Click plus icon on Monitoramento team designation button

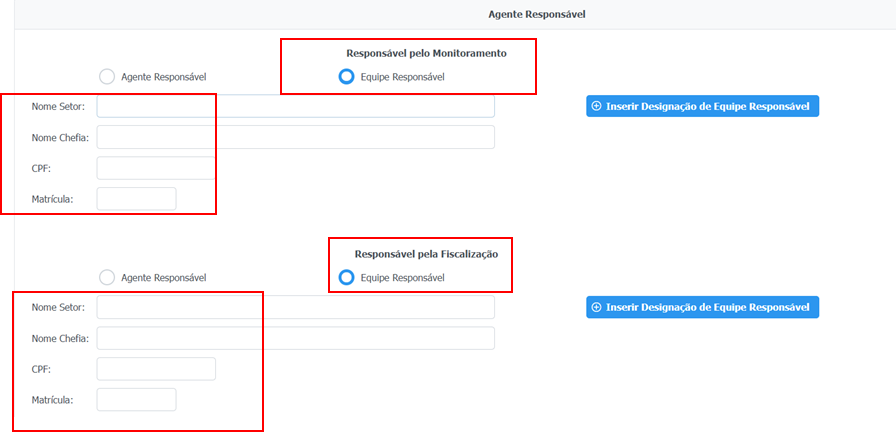[x=597, y=106]
